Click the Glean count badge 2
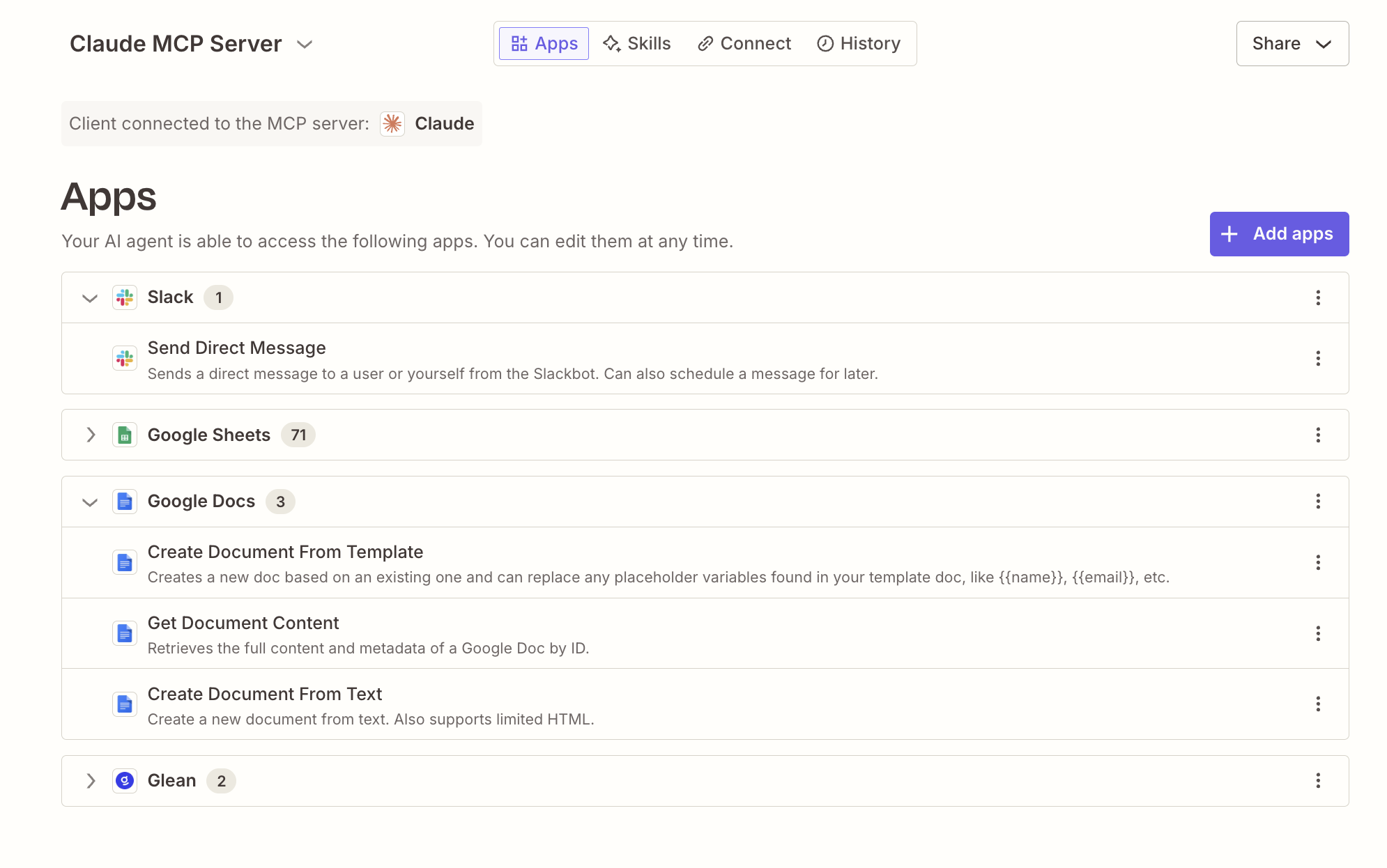The image size is (1387, 868). 221,781
